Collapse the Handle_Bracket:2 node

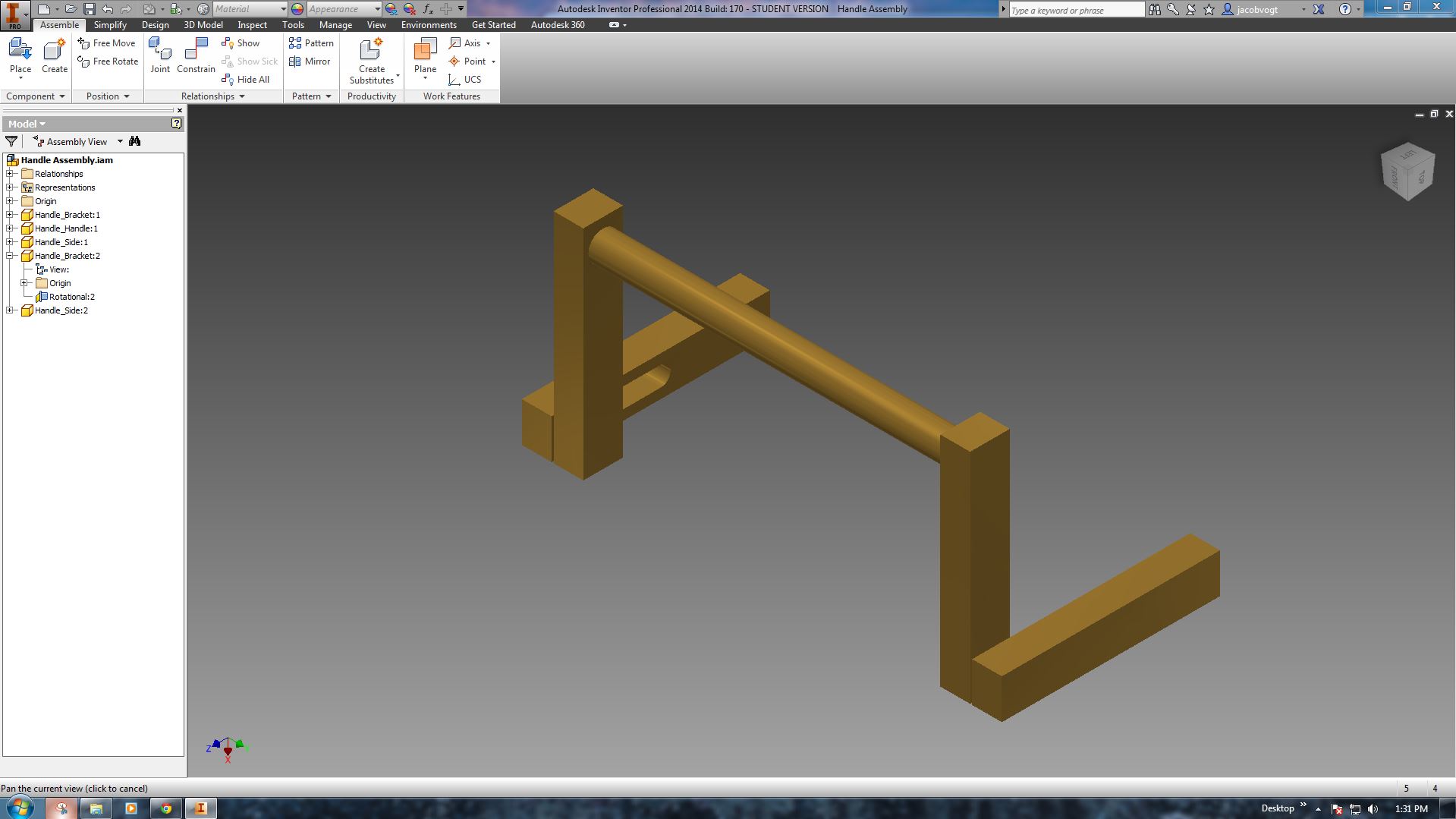pyautogui.click(x=11, y=256)
